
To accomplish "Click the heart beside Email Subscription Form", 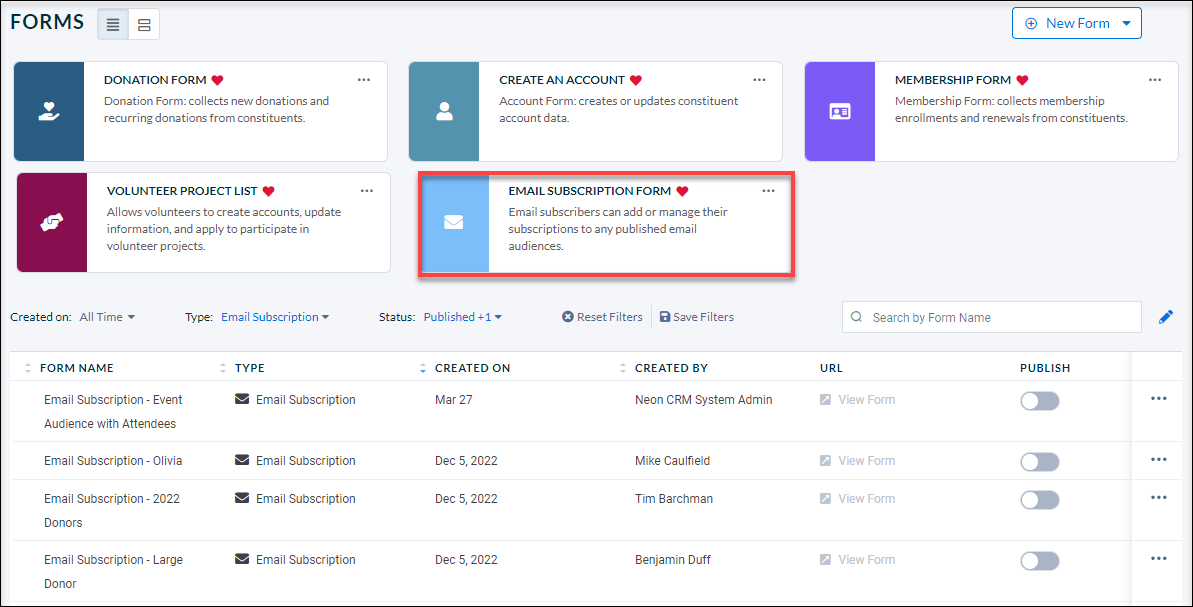I will click(682, 191).
